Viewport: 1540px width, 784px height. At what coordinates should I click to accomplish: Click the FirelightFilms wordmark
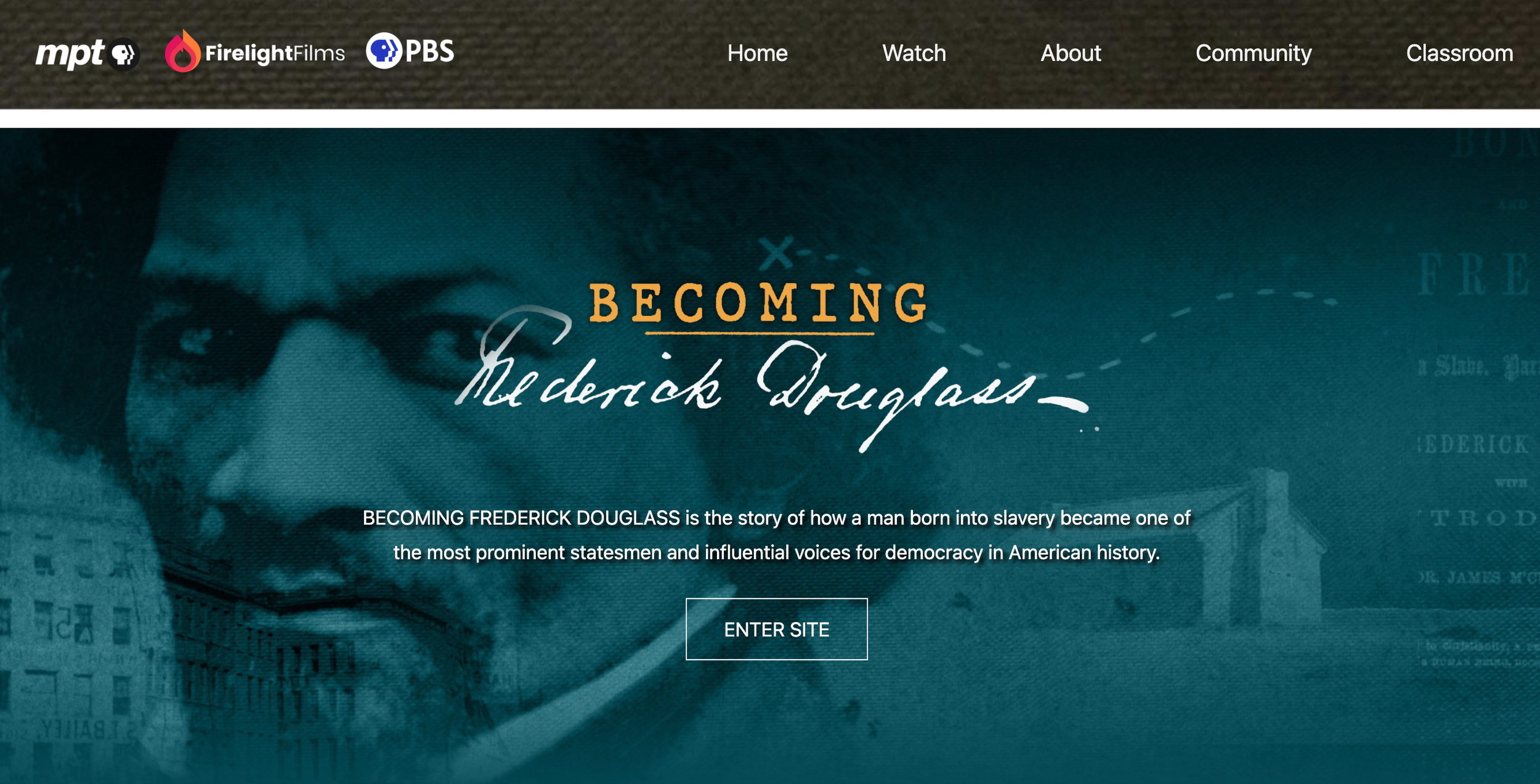click(x=275, y=54)
